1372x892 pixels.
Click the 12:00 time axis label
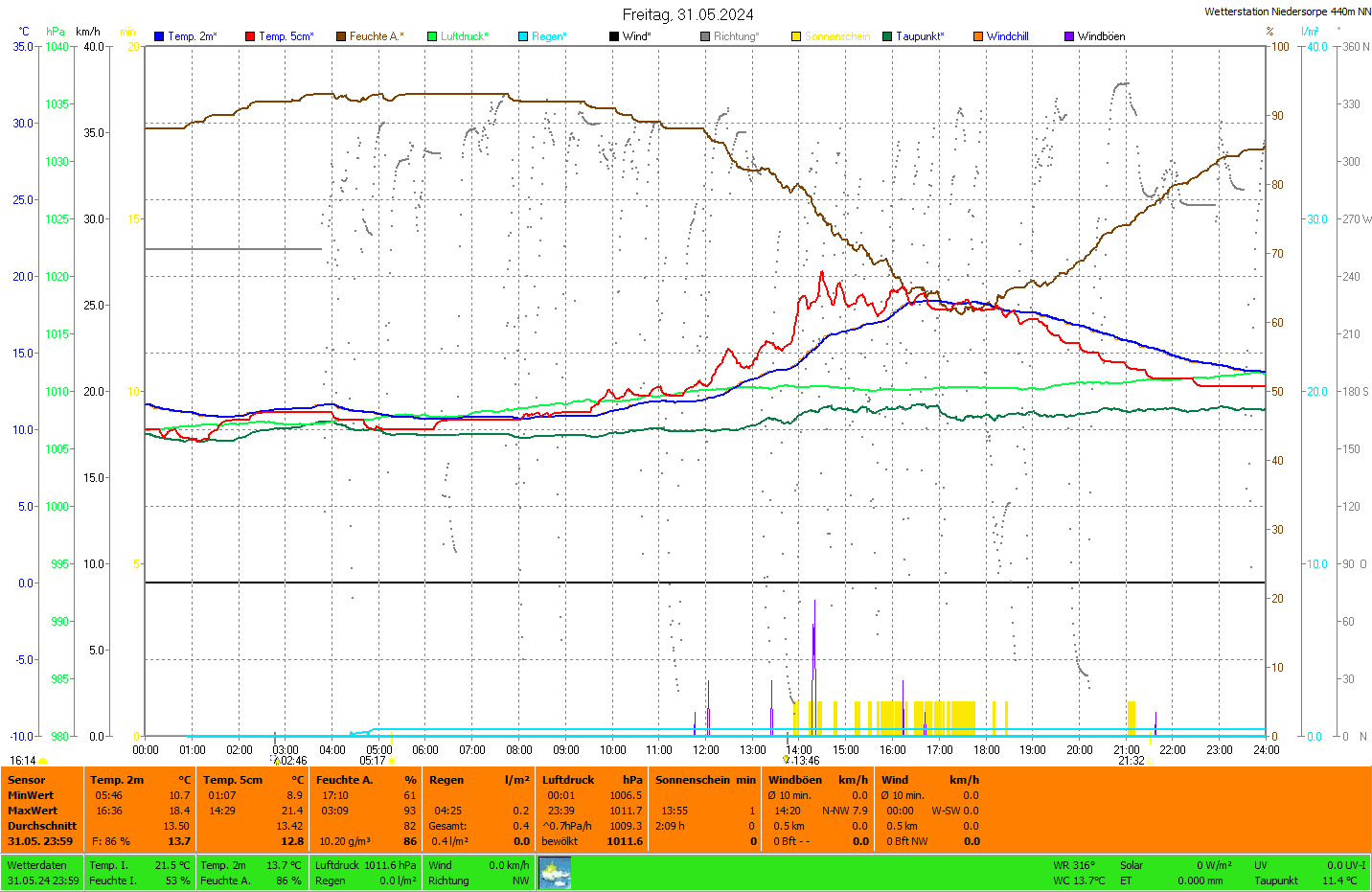[x=706, y=750]
